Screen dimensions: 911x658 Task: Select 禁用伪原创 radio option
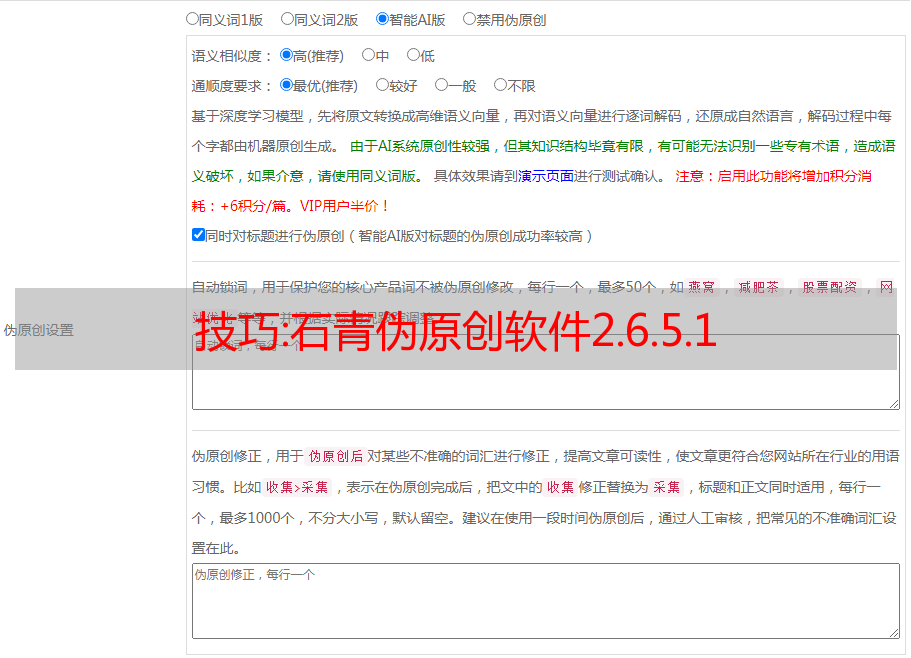coord(469,19)
